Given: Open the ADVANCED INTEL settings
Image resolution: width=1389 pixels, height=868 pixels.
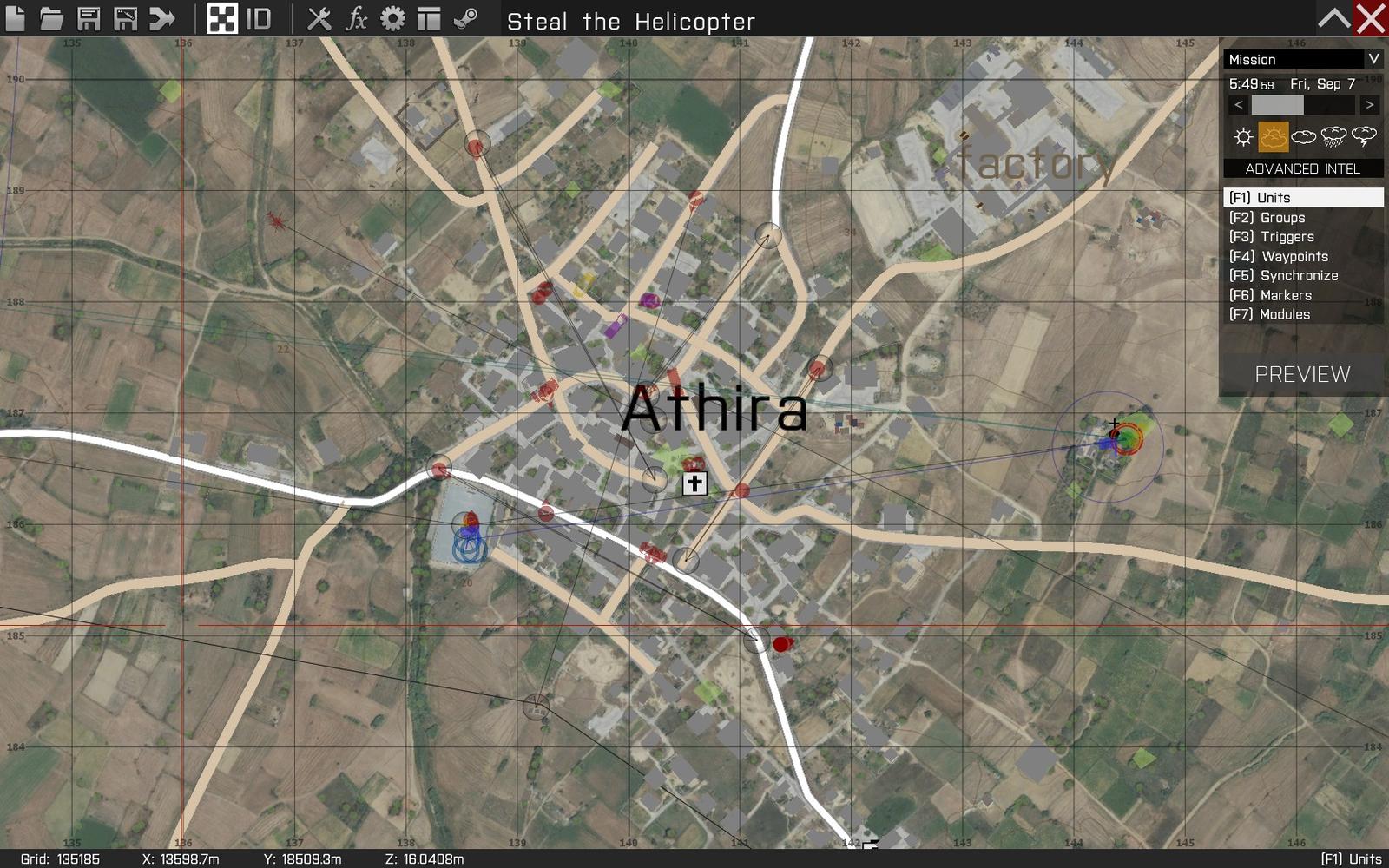Looking at the screenshot, I should (1302, 168).
